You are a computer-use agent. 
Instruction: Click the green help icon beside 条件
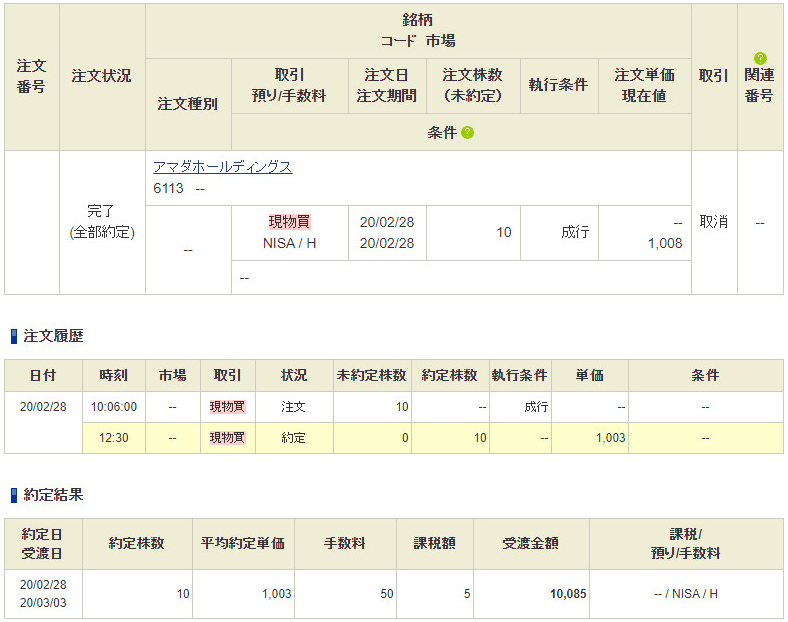point(467,133)
